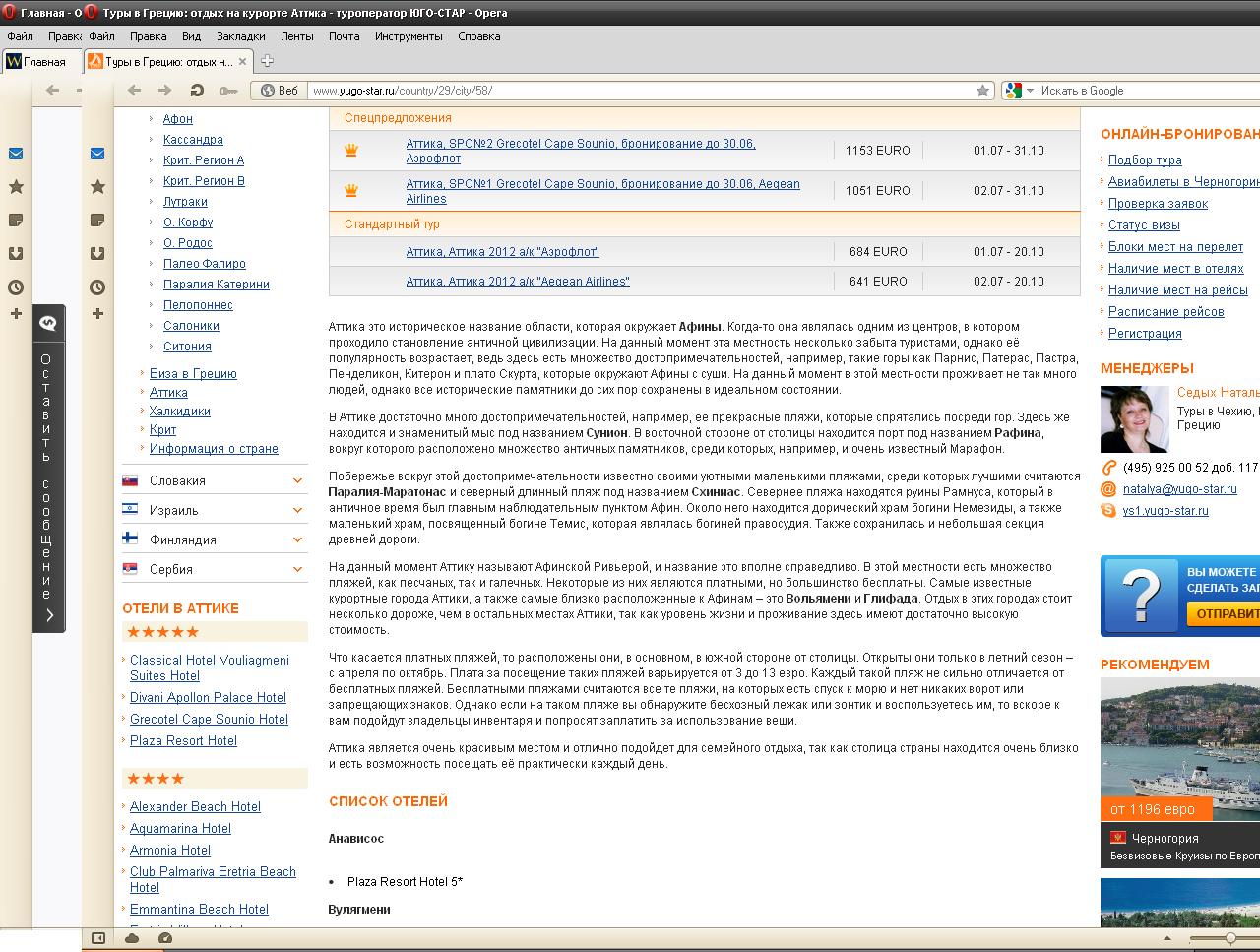Click the Google search engine icon

1014,91
